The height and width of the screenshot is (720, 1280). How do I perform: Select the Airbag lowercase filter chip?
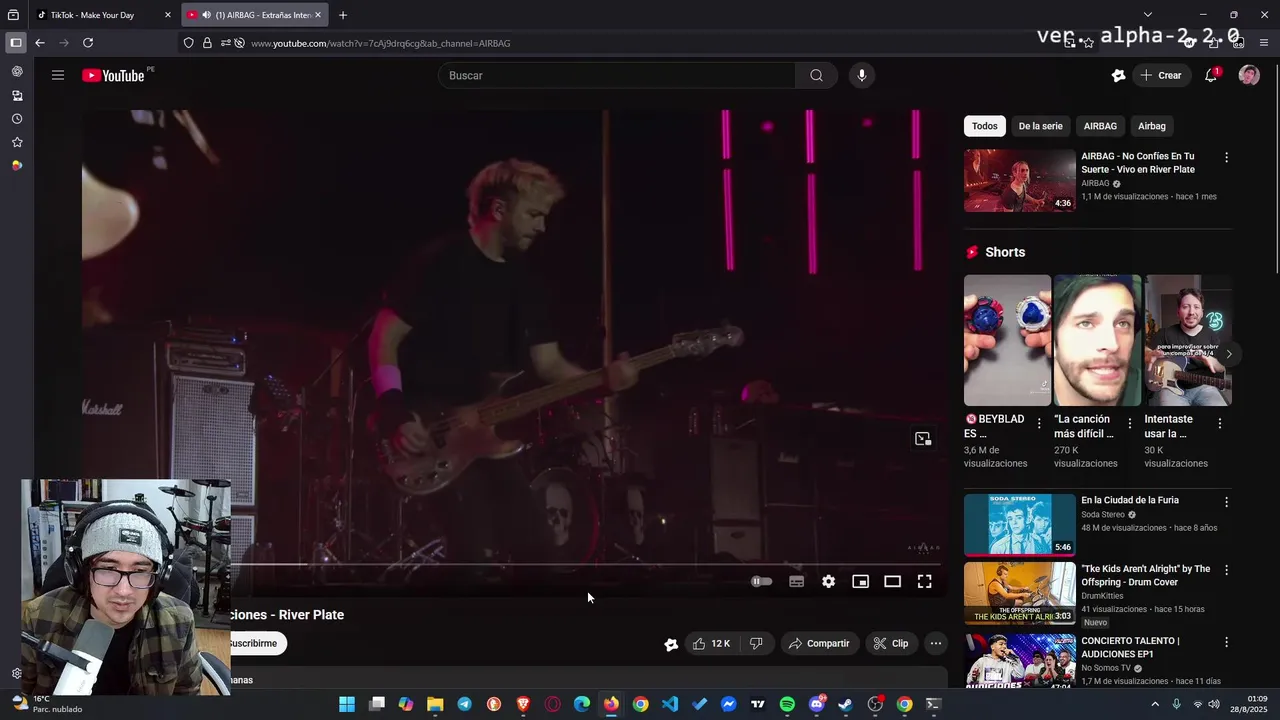coord(1152,126)
